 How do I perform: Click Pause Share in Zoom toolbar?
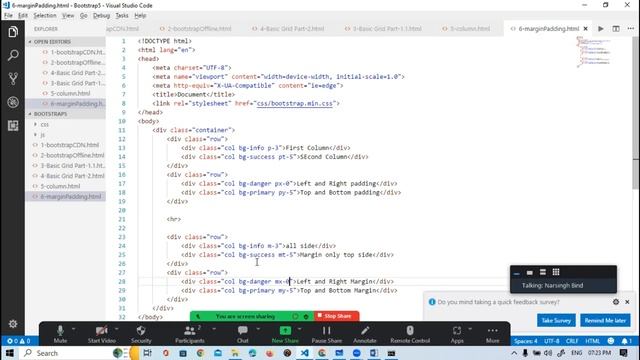[x=327, y=334]
